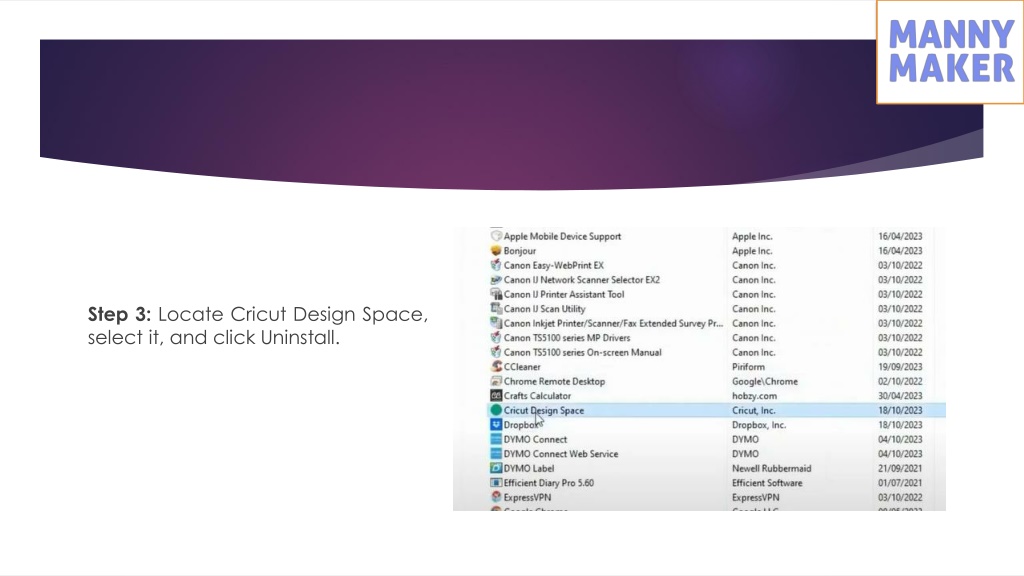Click the 02/10/2022 install date

(900, 381)
